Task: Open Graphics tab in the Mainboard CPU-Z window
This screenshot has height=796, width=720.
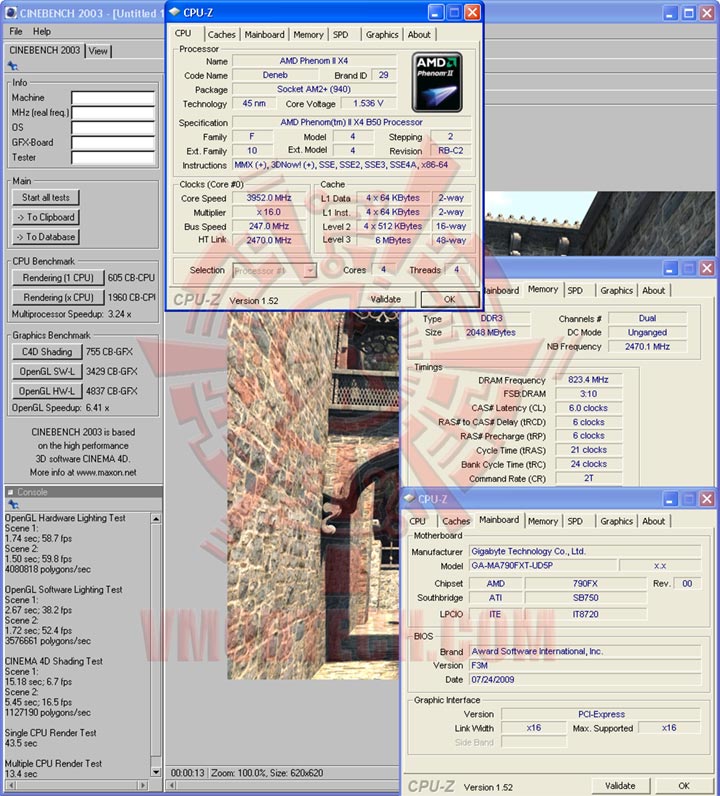Action: [616, 521]
